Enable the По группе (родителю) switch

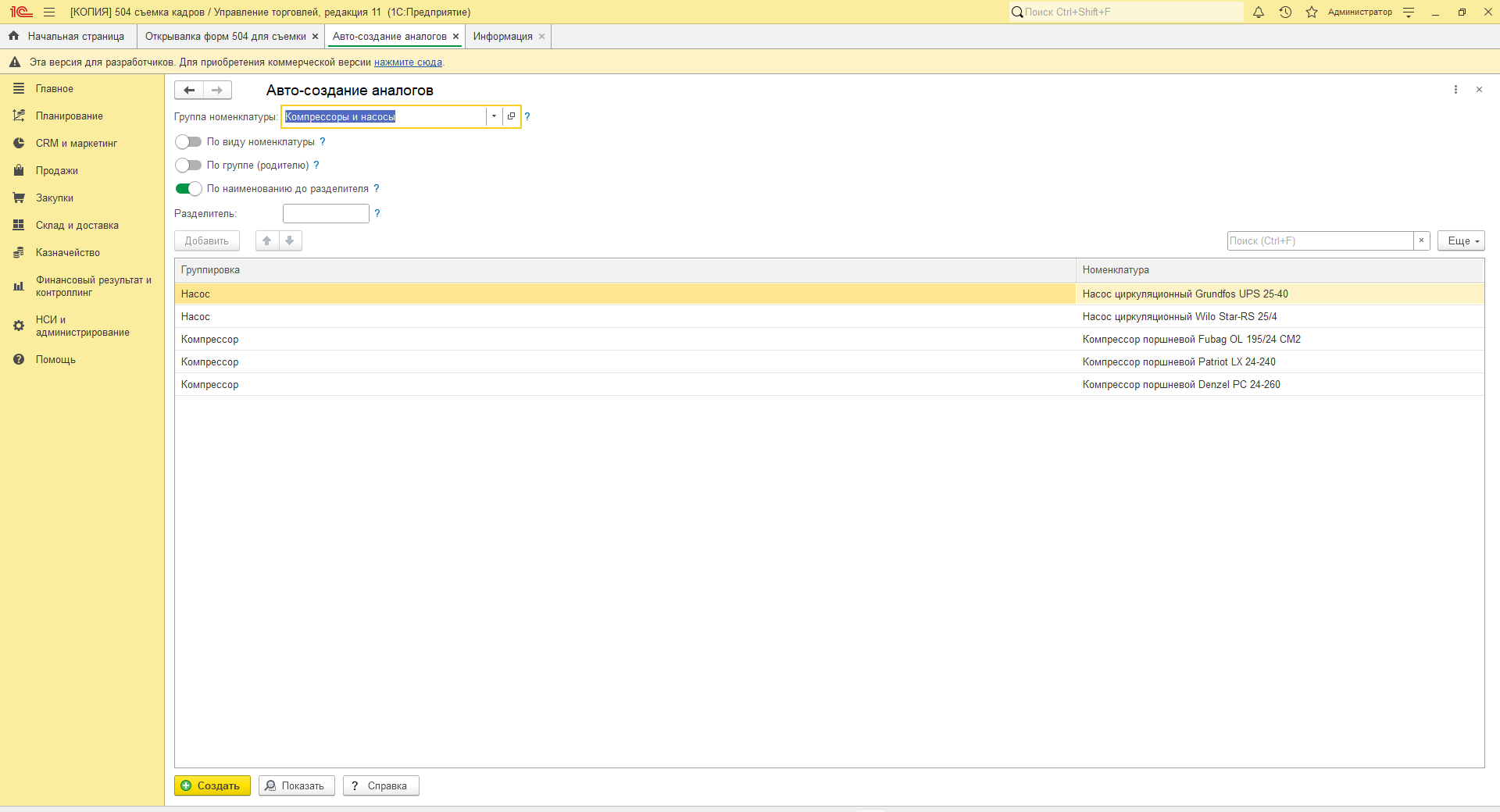[x=188, y=165]
